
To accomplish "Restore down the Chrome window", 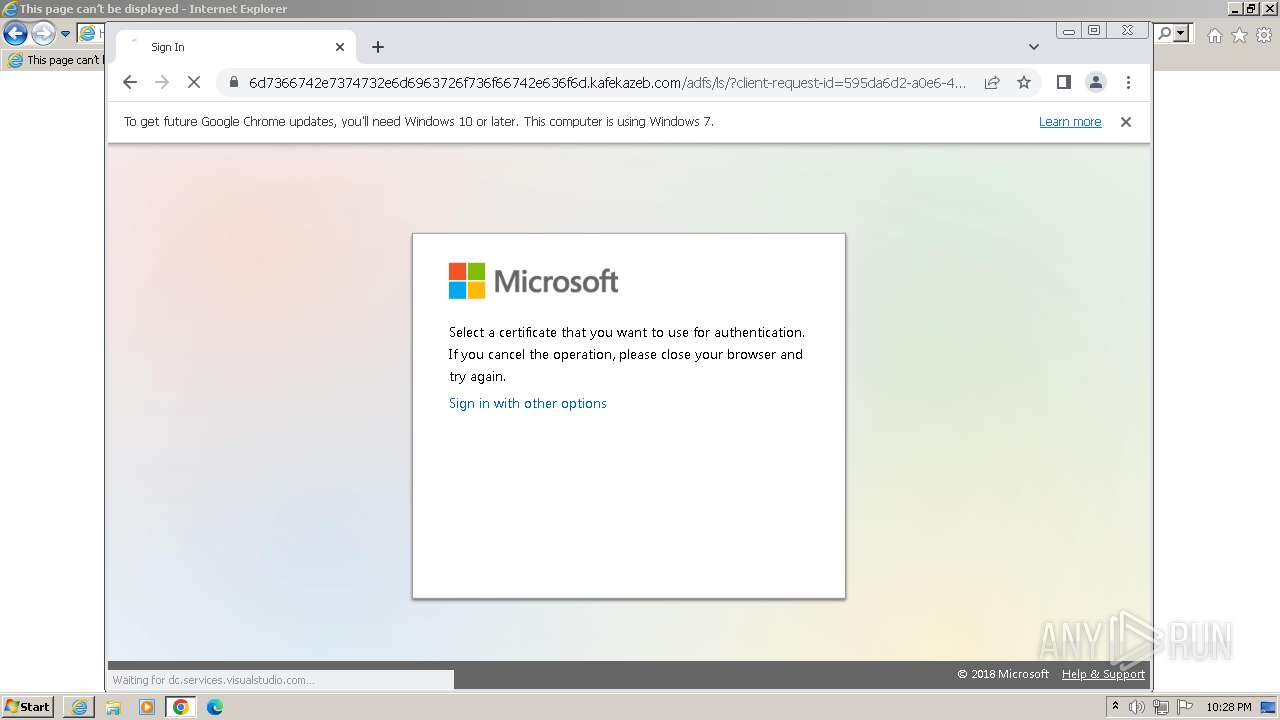I will [1094, 31].
